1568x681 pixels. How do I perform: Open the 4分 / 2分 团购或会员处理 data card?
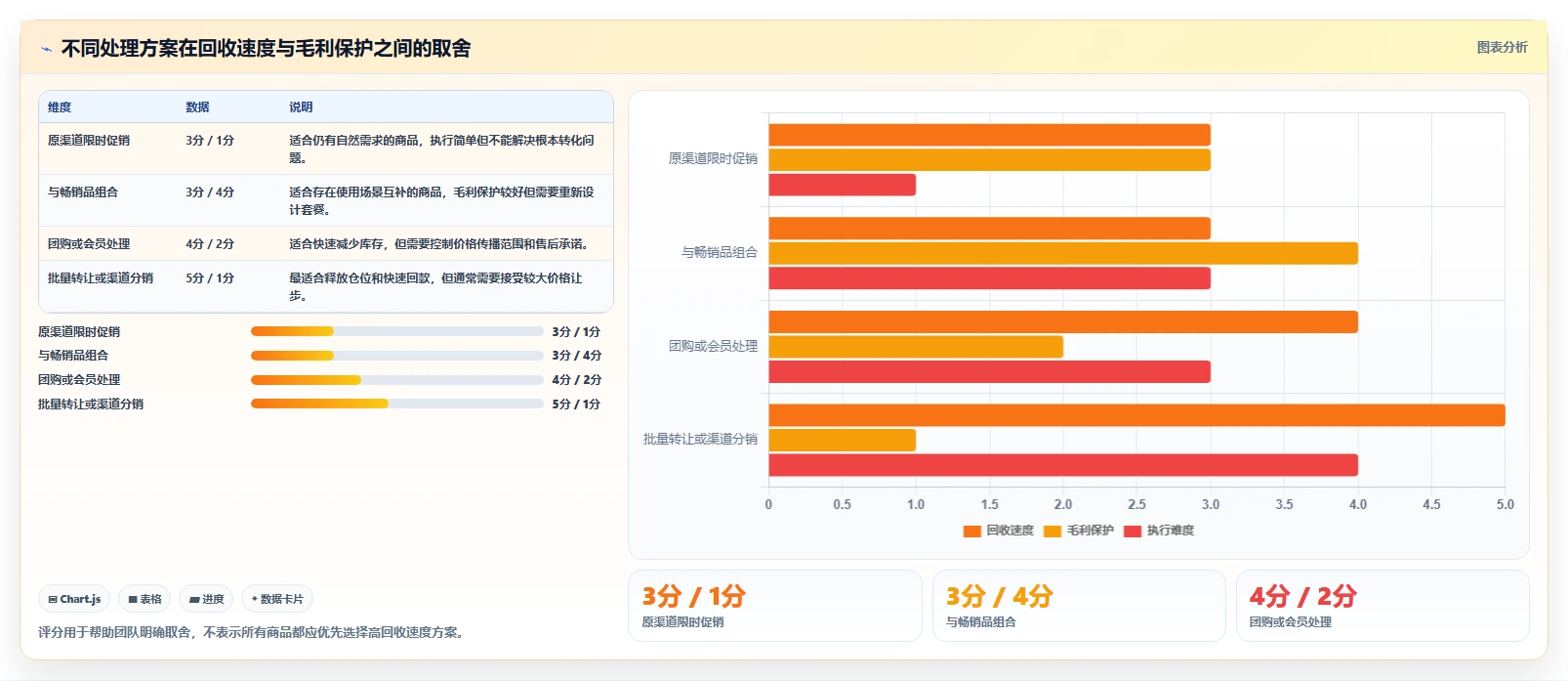1382,606
